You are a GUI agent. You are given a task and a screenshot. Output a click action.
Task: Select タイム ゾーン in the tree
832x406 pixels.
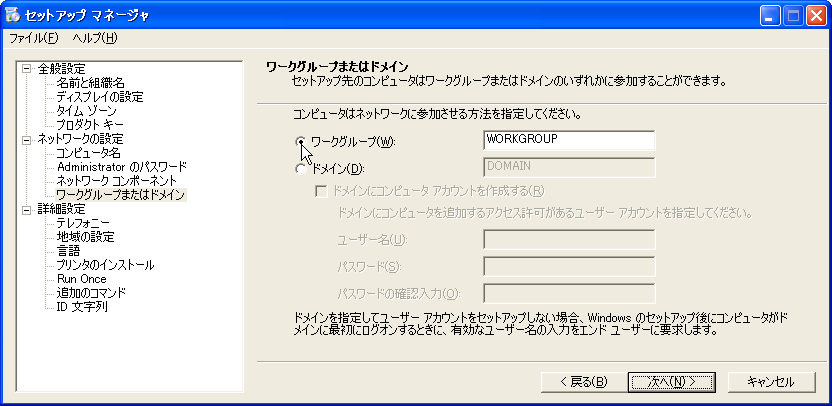pos(86,111)
